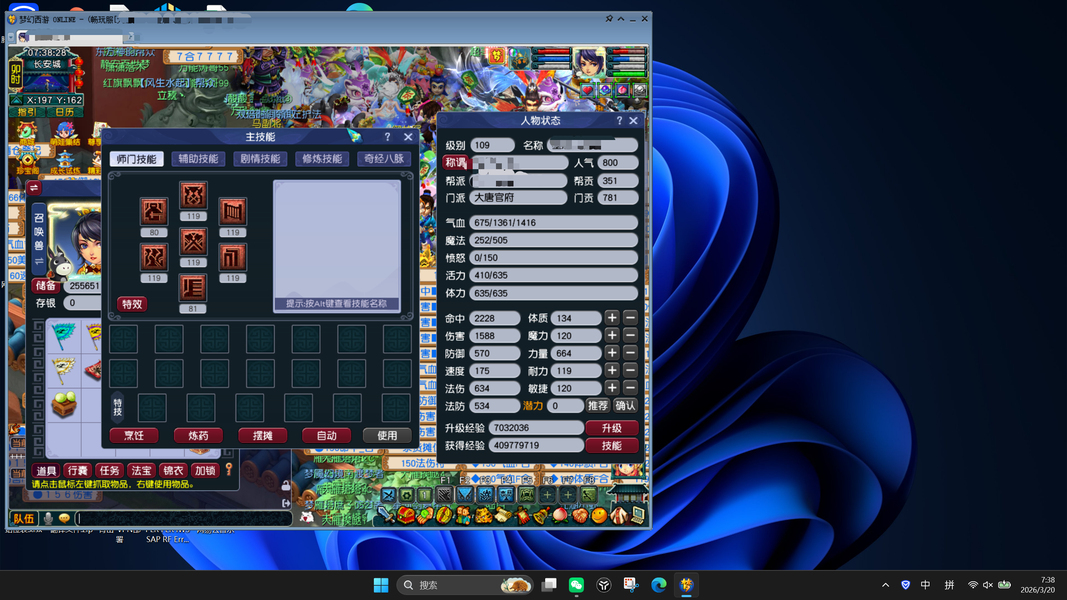
Task: Open the 任务 tab in inventory
Action: (x=110, y=470)
